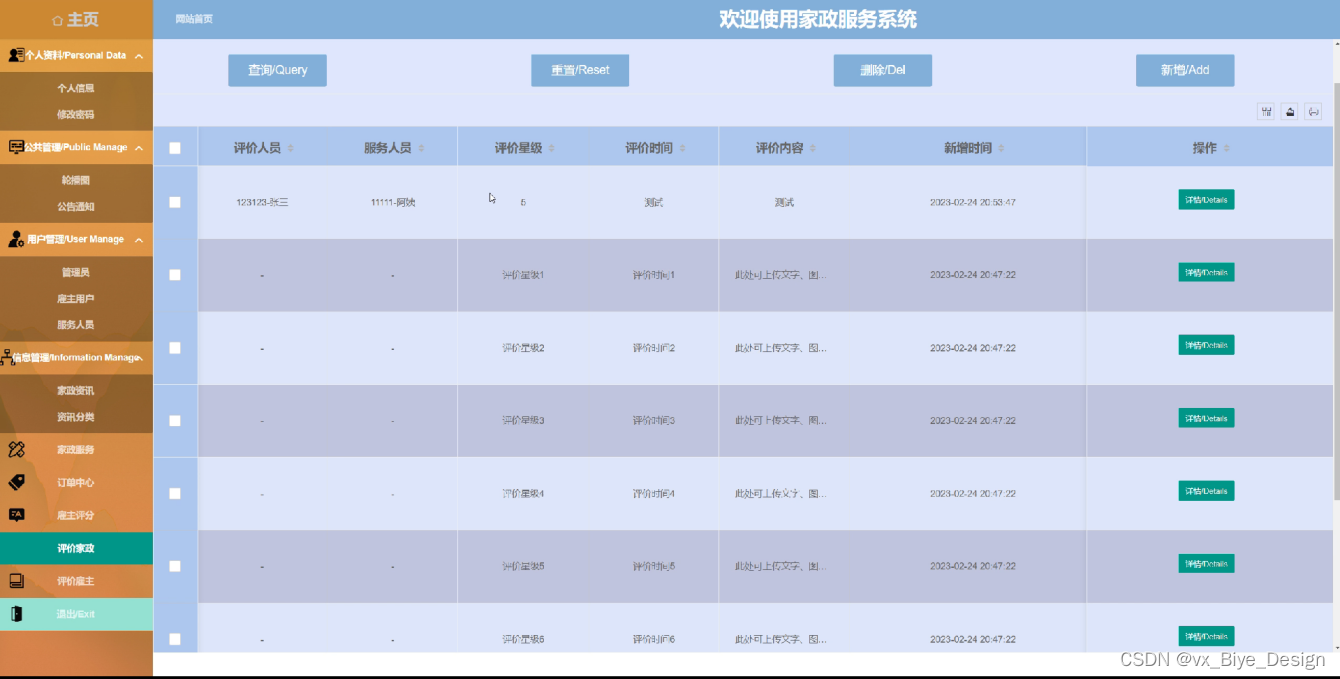
Task: Click the 新增/Add button
Action: click(1185, 70)
